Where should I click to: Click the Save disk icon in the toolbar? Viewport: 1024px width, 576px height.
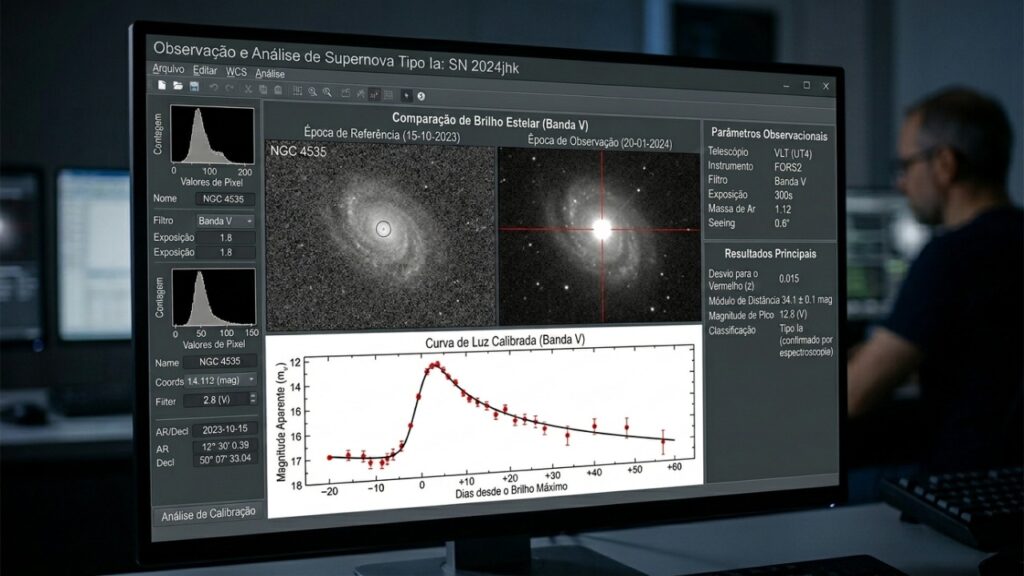point(194,86)
